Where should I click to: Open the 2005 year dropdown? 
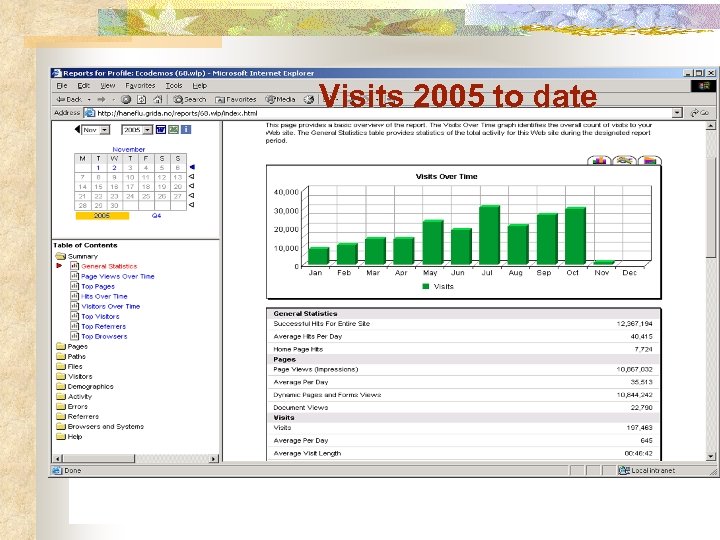pos(137,130)
